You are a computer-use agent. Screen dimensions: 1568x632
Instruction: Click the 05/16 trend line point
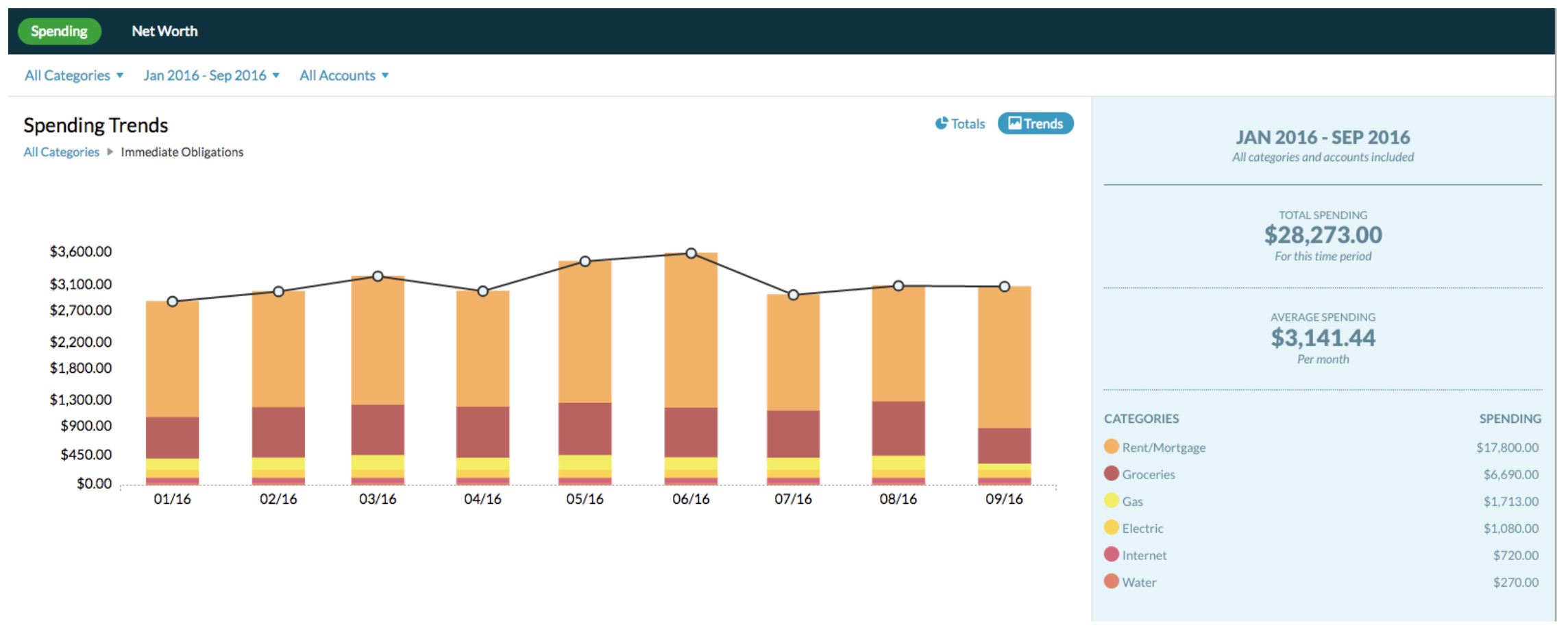[x=585, y=261]
